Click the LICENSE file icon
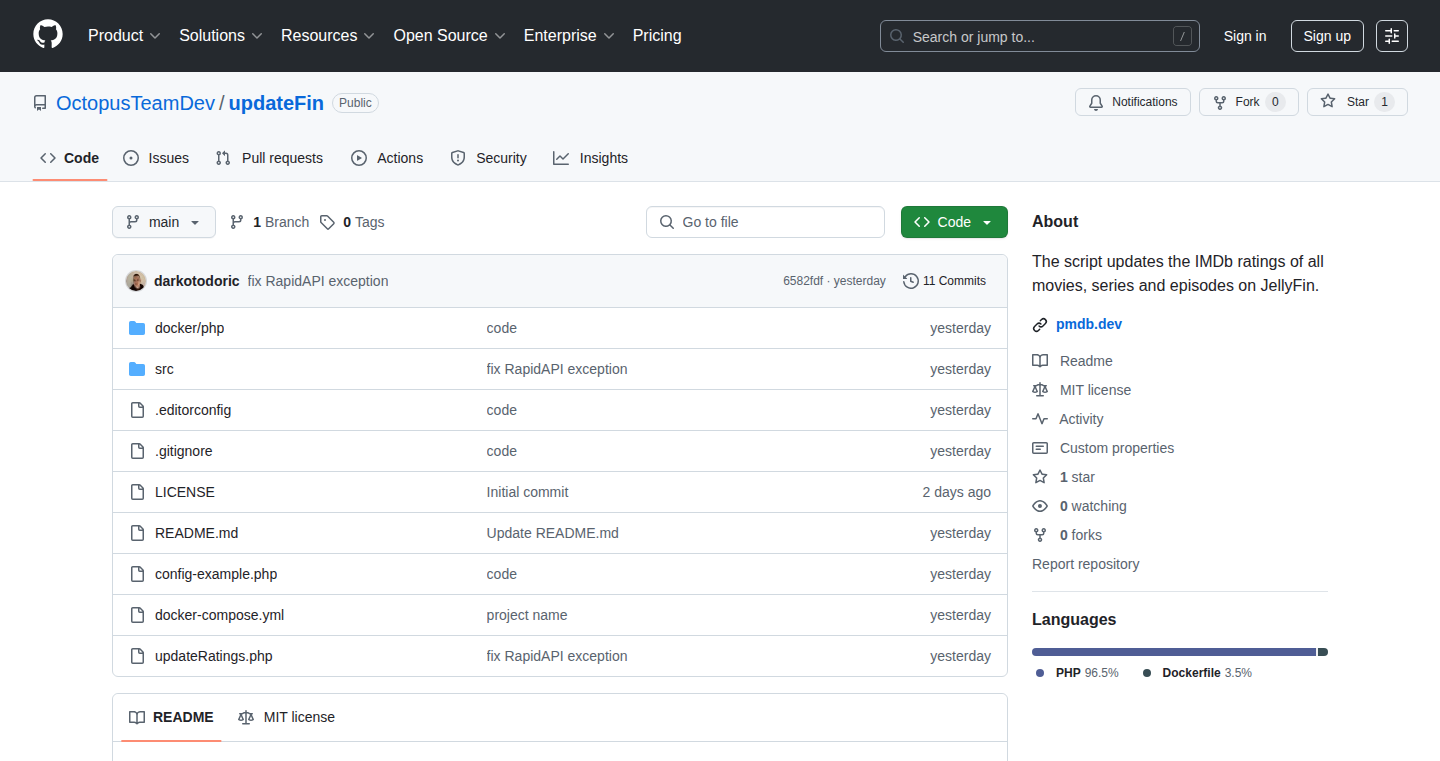 [x=137, y=492]
